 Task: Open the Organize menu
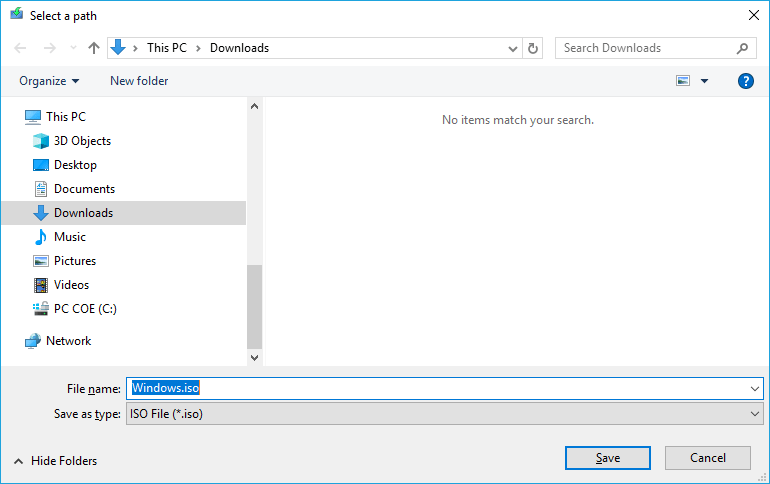click(49, 81)
